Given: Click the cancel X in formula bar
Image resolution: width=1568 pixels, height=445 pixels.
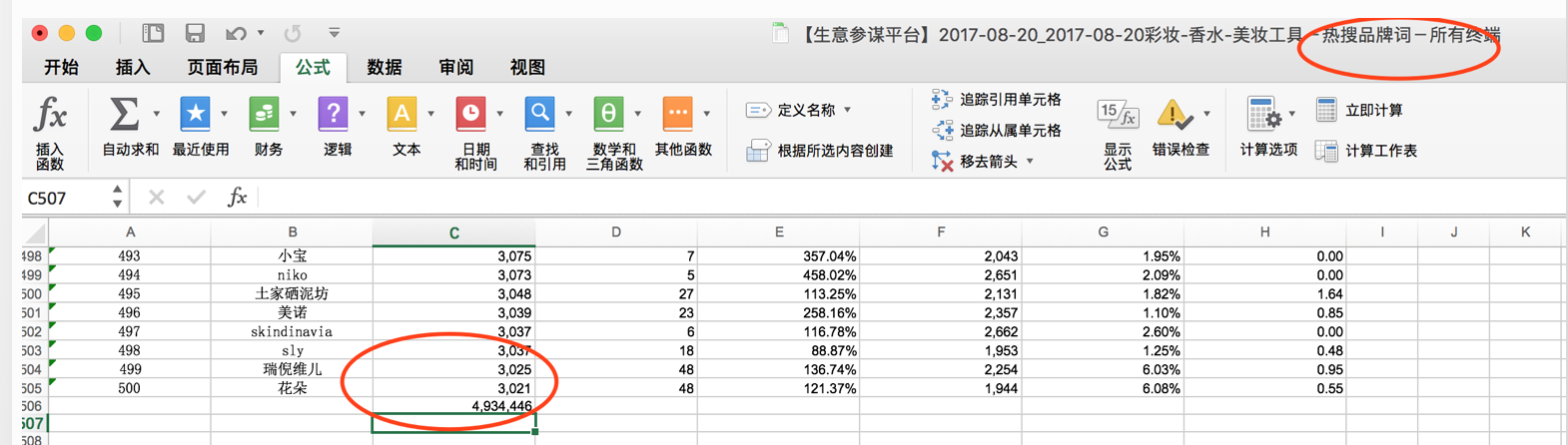Looking at the screenshot, I should (x=156, y=198).
